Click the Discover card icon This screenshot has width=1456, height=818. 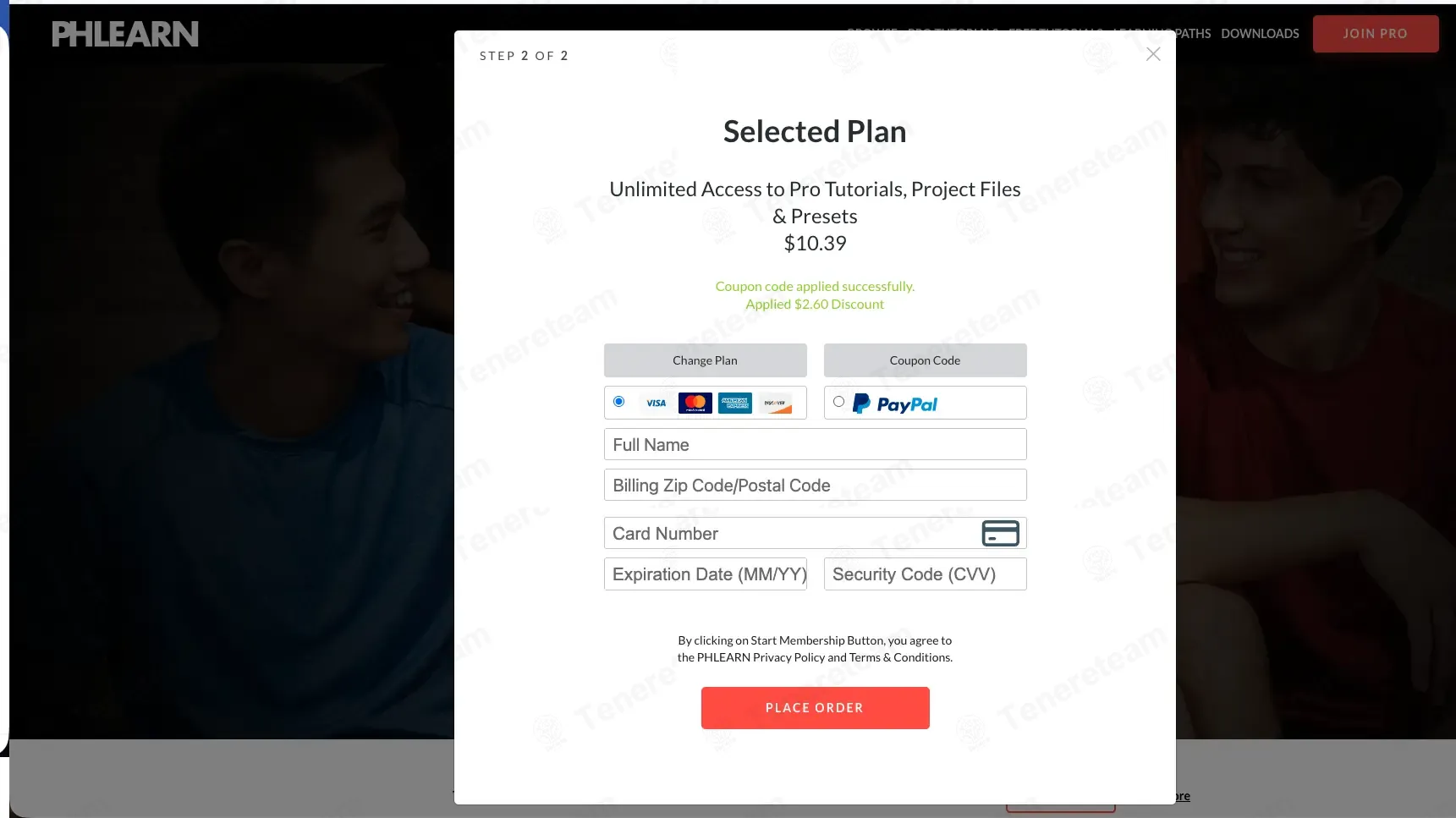point(775,404)
